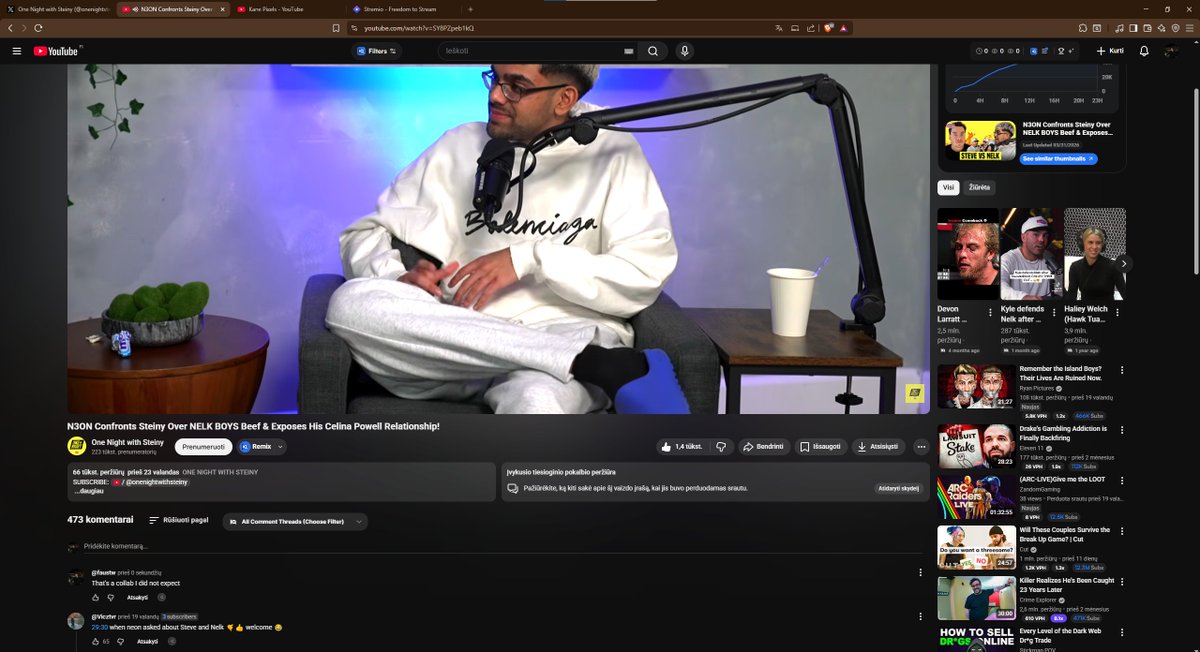This screenshot has height=652, width=1200.
Task: Open the Filters extension button
Action: (376, 51)
